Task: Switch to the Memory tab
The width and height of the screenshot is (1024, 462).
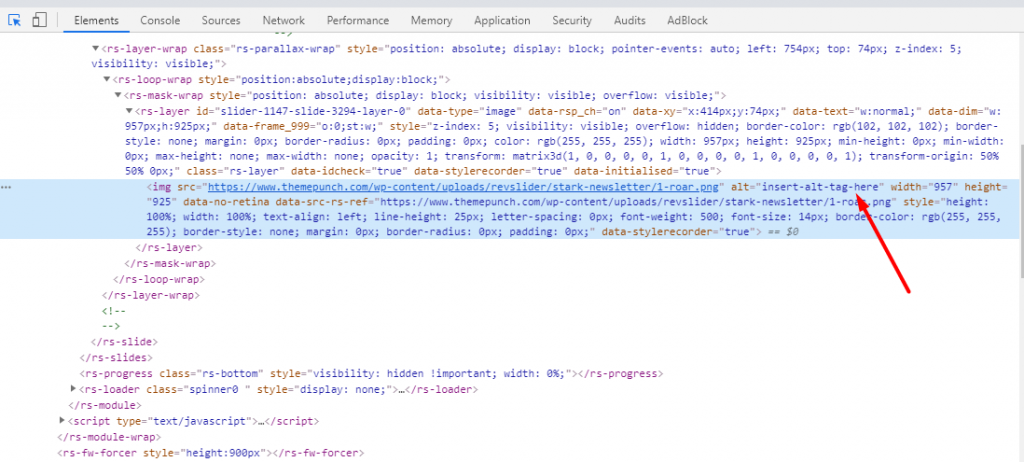Action: click(x=431, y=20)
